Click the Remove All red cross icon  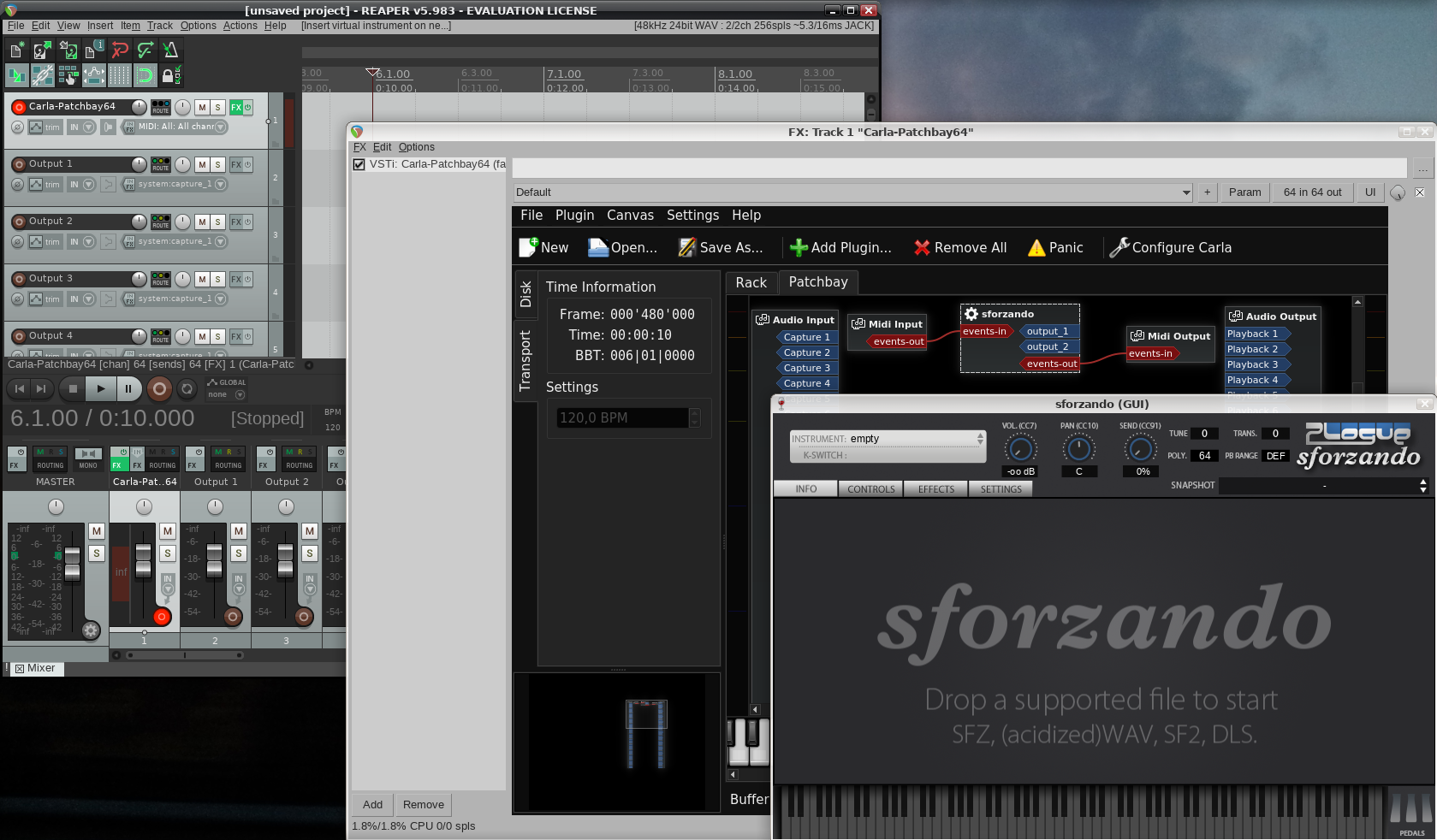(x=922, y=248)
